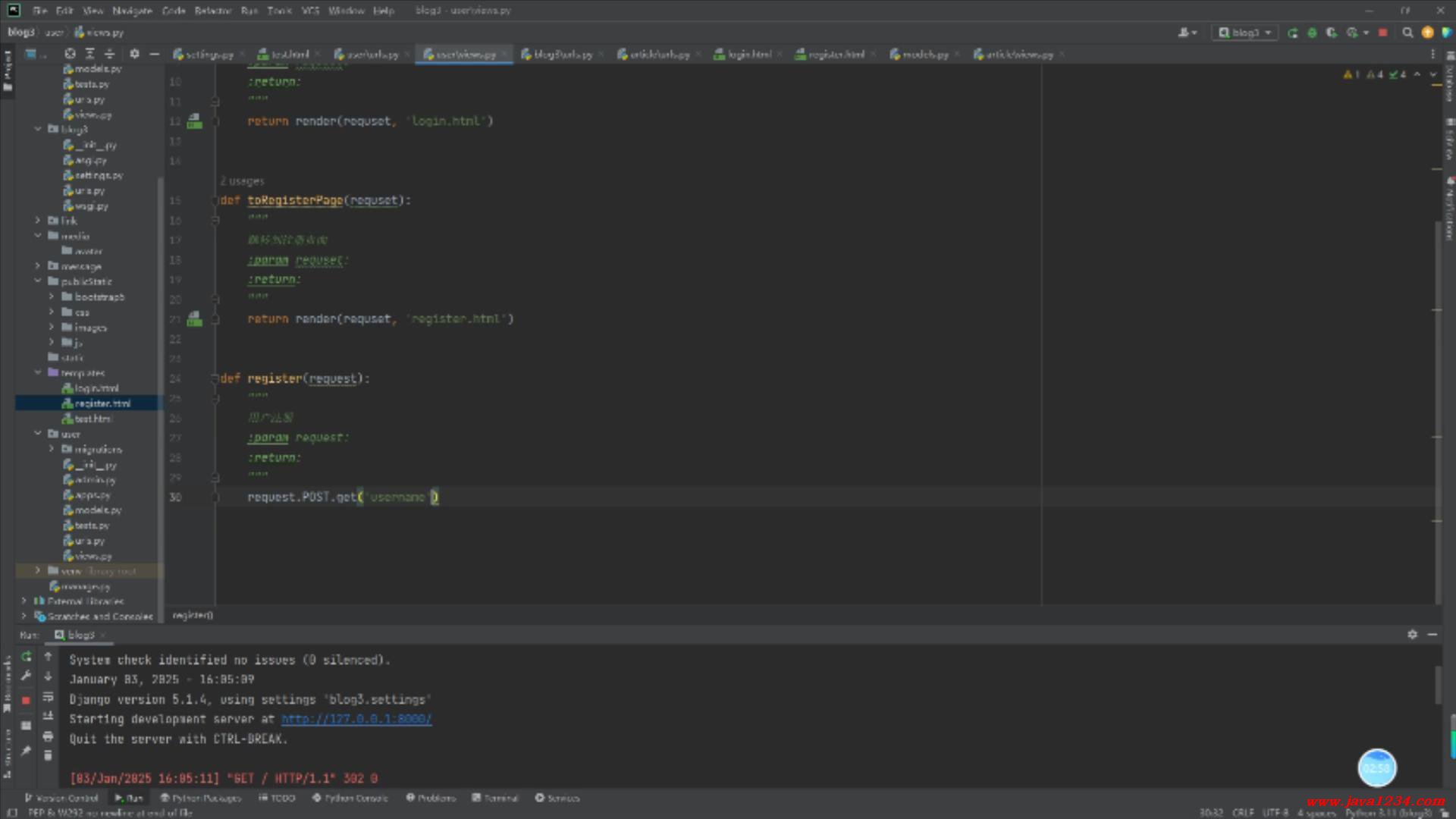
Task: Open Run panel settings gear
Action: click(x=1412, y=635)
